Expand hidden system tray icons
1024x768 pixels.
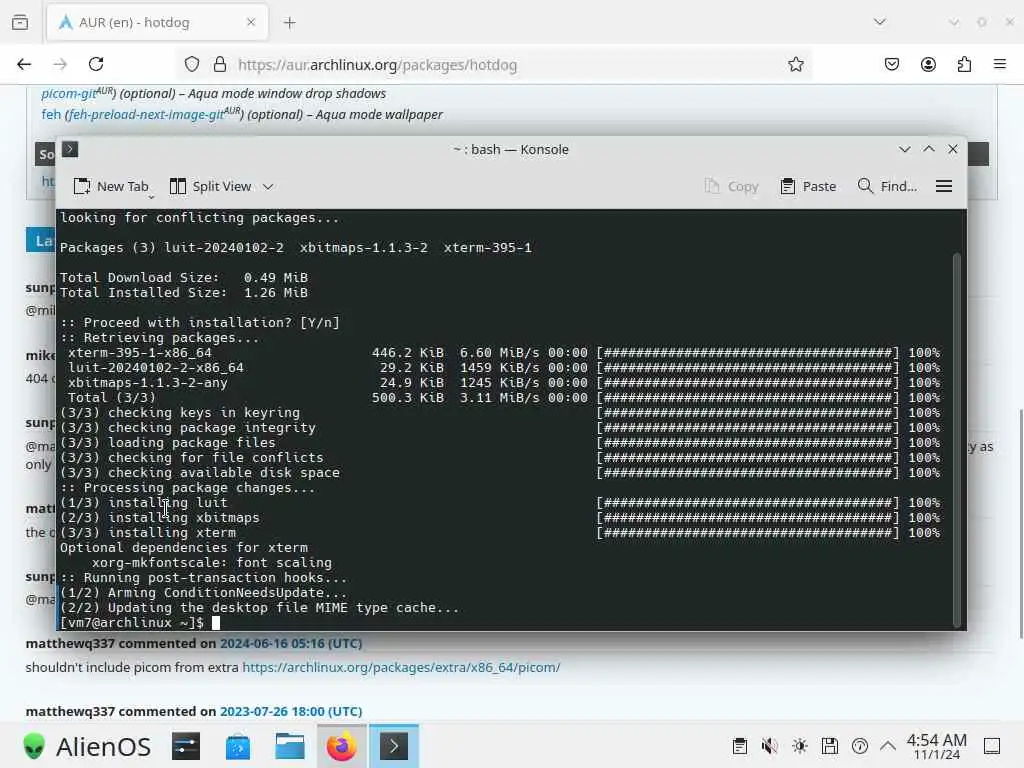[x=888, y=746]
